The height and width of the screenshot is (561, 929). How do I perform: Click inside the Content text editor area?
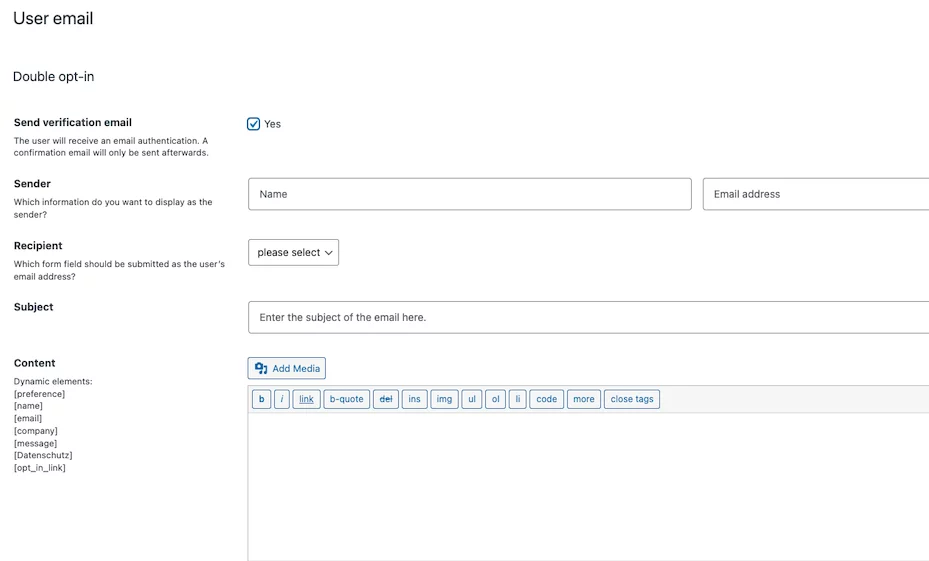588,485
